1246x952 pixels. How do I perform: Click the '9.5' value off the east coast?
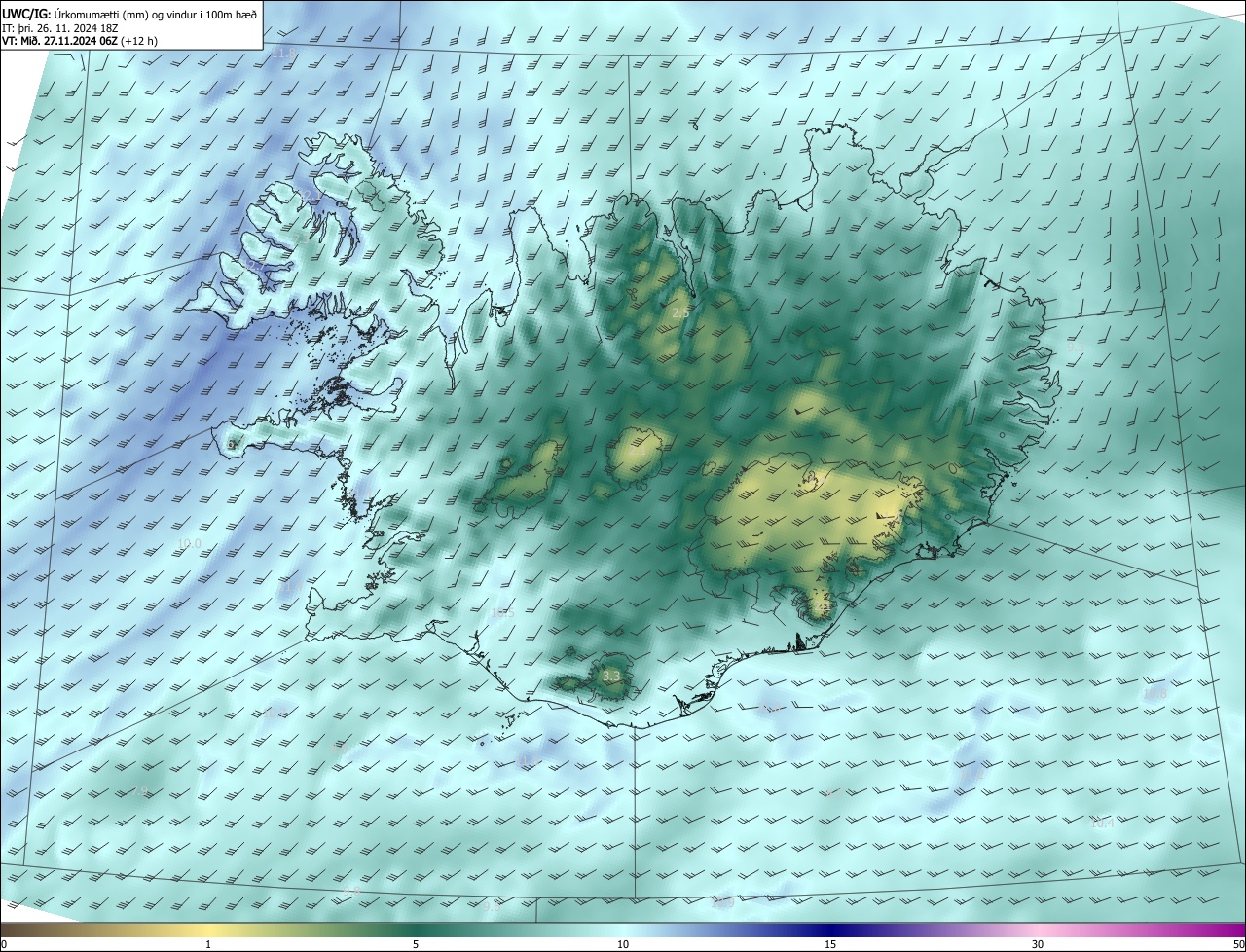(x=1075, y=347)
